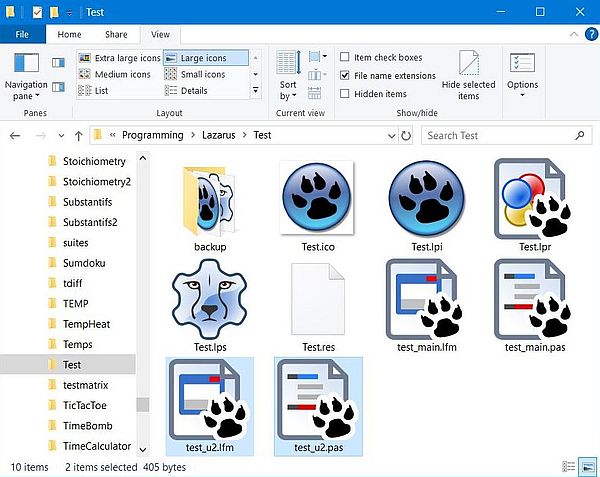Image resolution: width=600 pixels, height=477 pixels.
Task: Collapse the ribbon with the chevron
Action: pos(574,34)
